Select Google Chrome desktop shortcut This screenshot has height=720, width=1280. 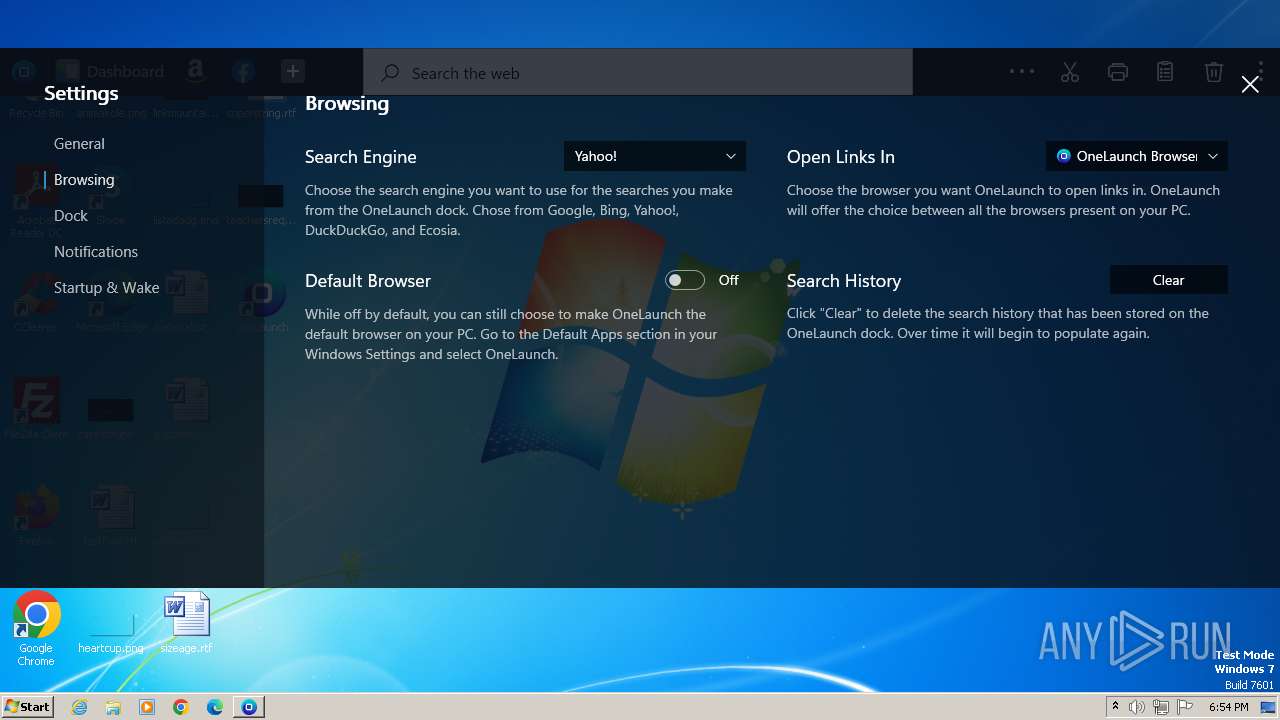(36, 628)
